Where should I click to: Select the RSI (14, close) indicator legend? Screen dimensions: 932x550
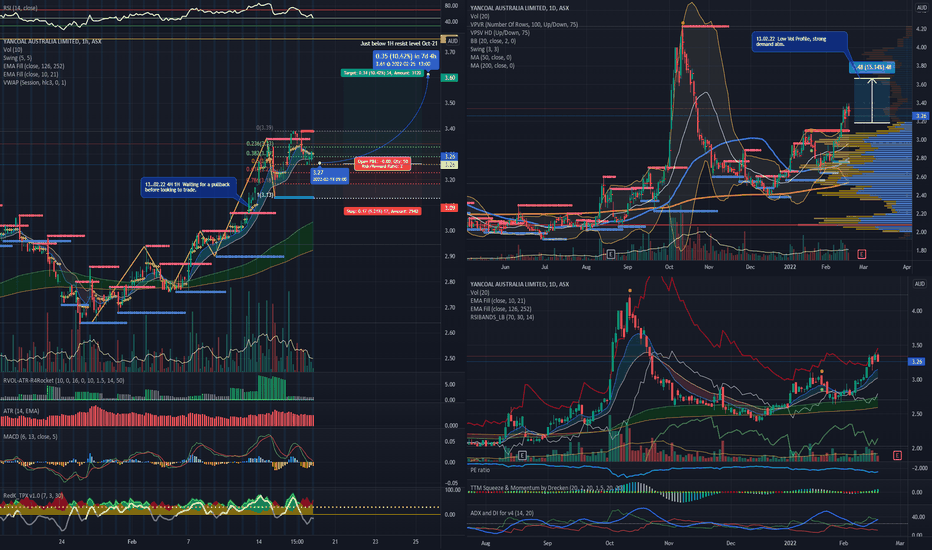point(20,8)
